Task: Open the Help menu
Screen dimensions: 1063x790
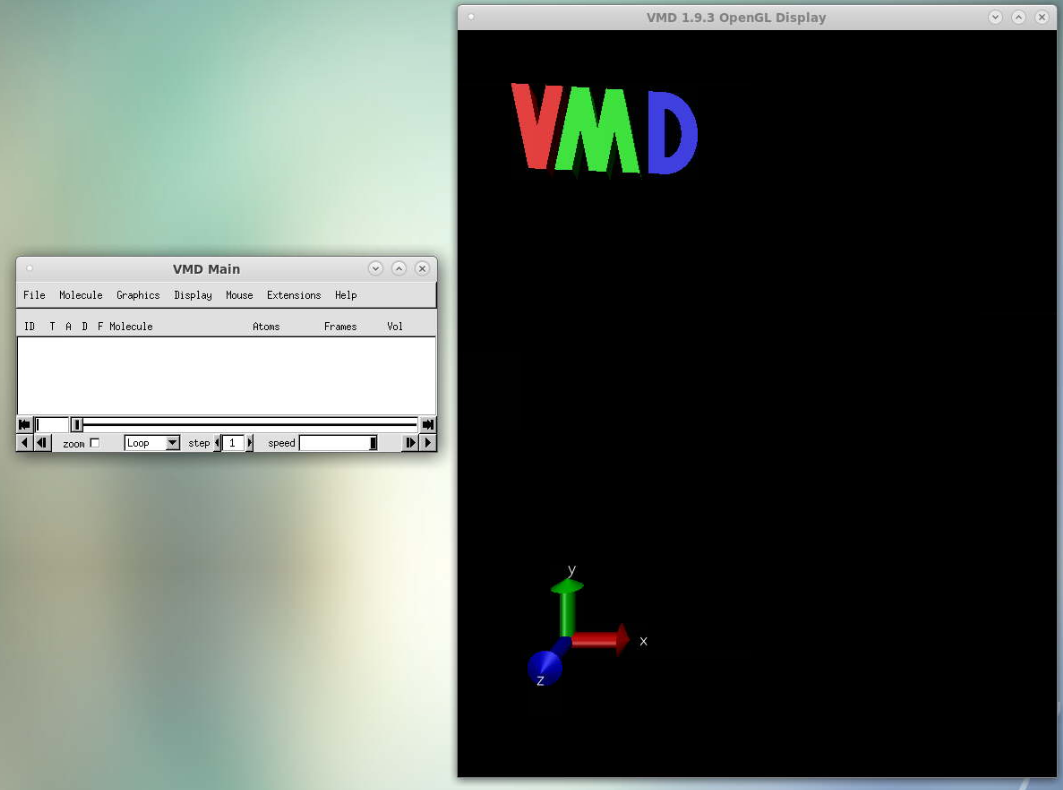Action: pyautogui.click(x=346, y=295)
